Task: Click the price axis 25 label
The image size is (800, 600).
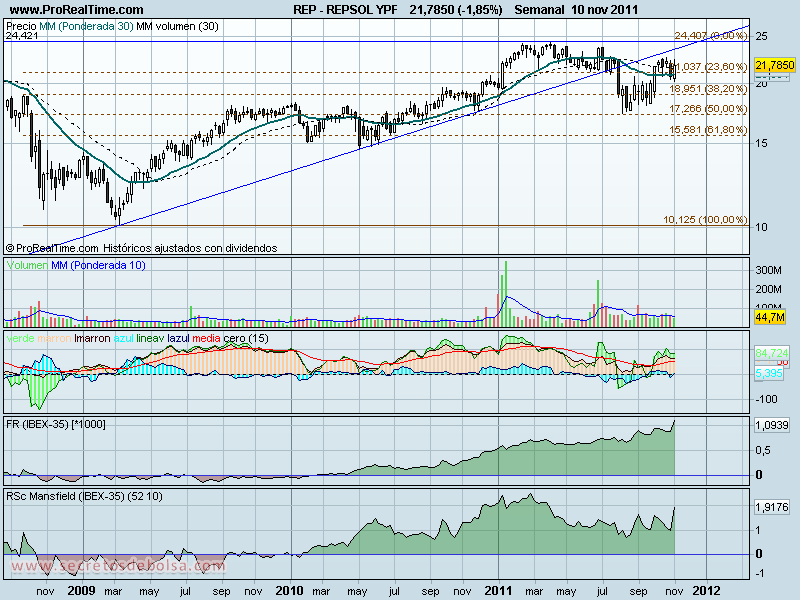Action: pyautogui.click(x=761, y=36)
